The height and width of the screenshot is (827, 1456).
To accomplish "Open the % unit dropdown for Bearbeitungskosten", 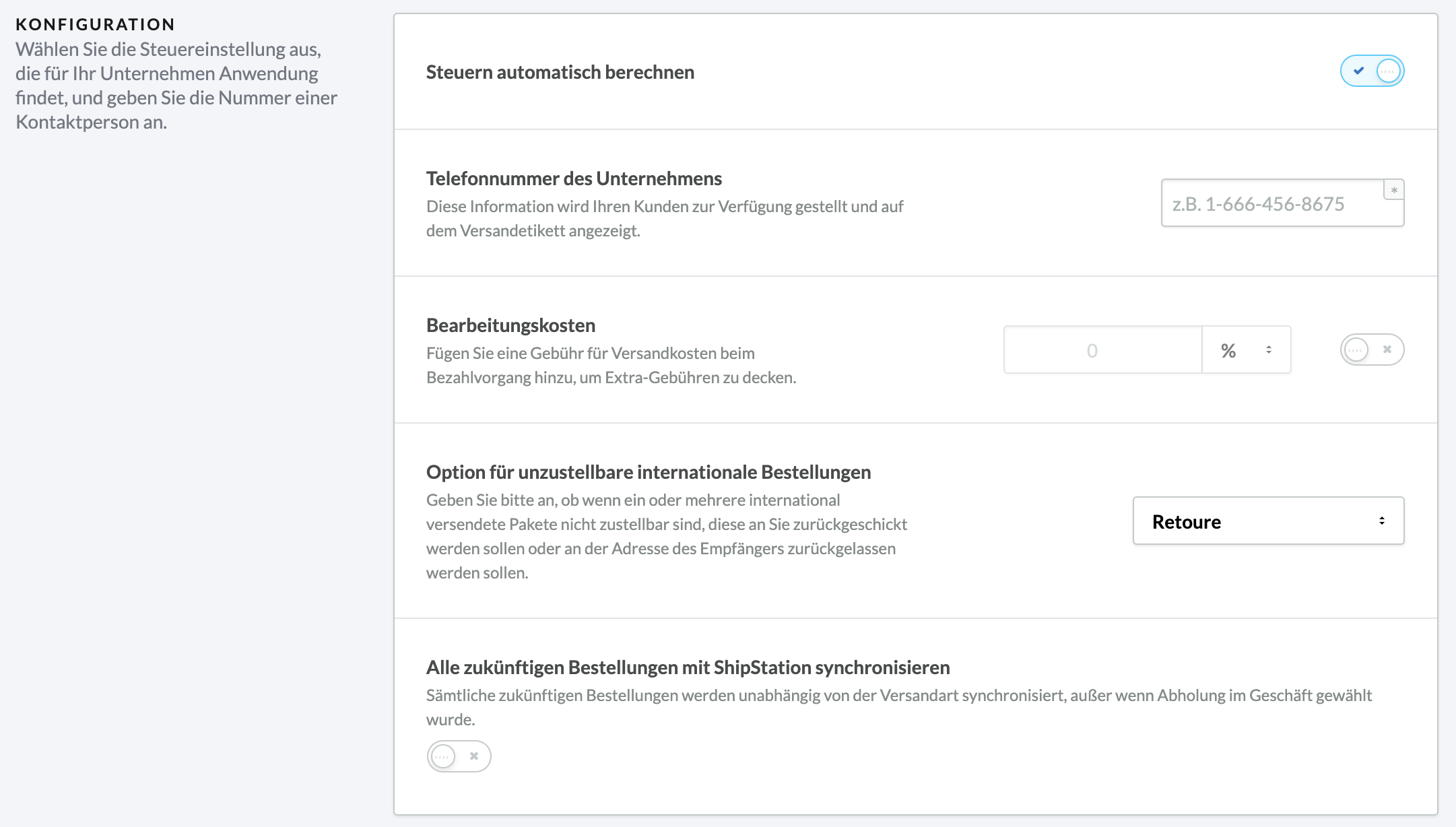I will click(1247, 350).
